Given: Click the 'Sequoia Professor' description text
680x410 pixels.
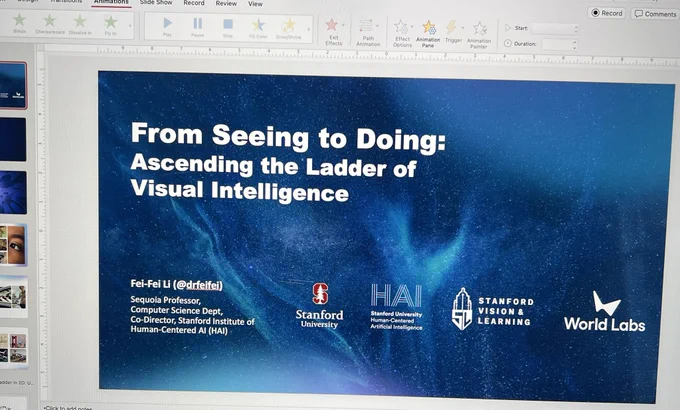Looking at the screenshot, I should (192, 315).
